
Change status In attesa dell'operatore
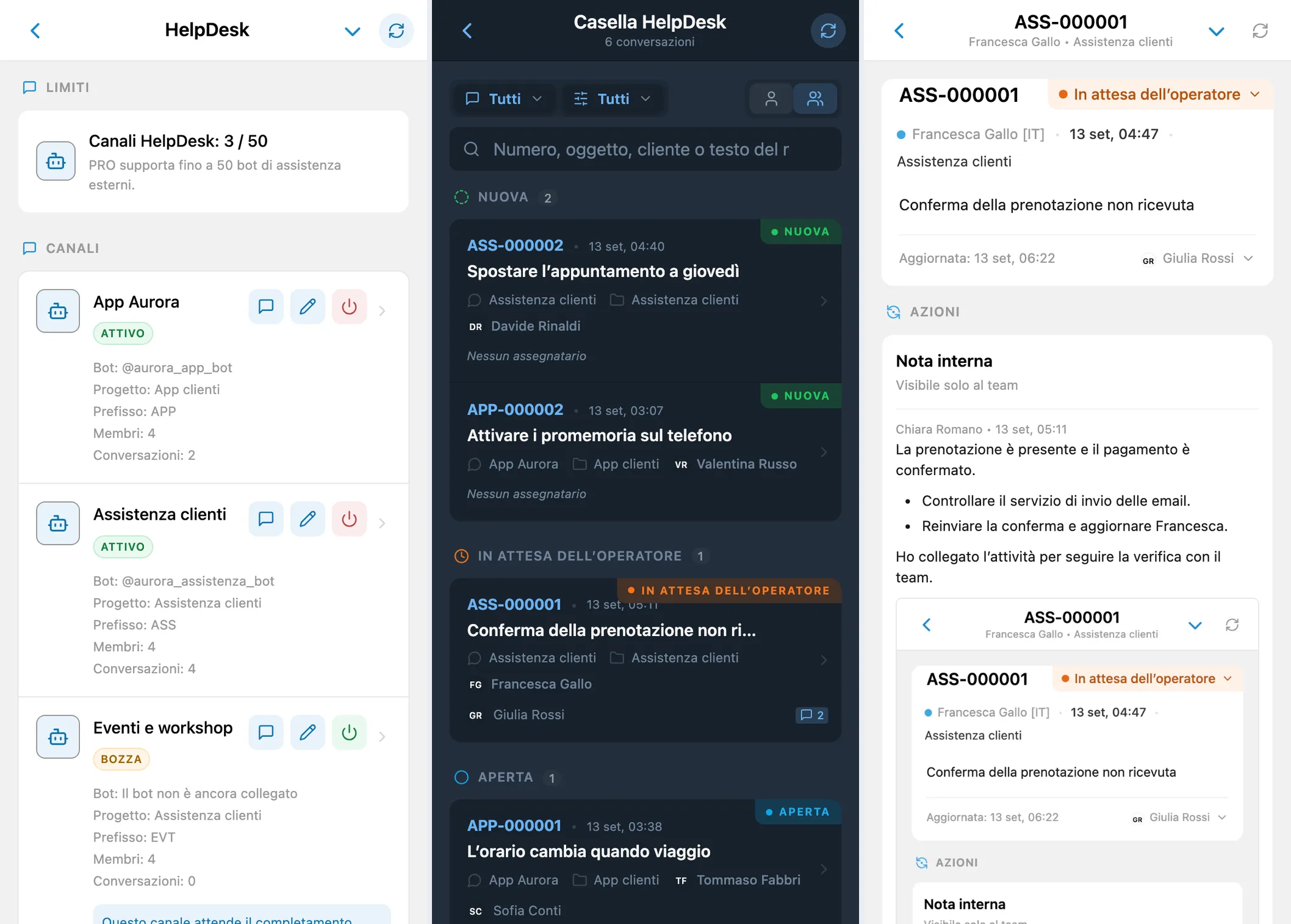click(1160, 95)
